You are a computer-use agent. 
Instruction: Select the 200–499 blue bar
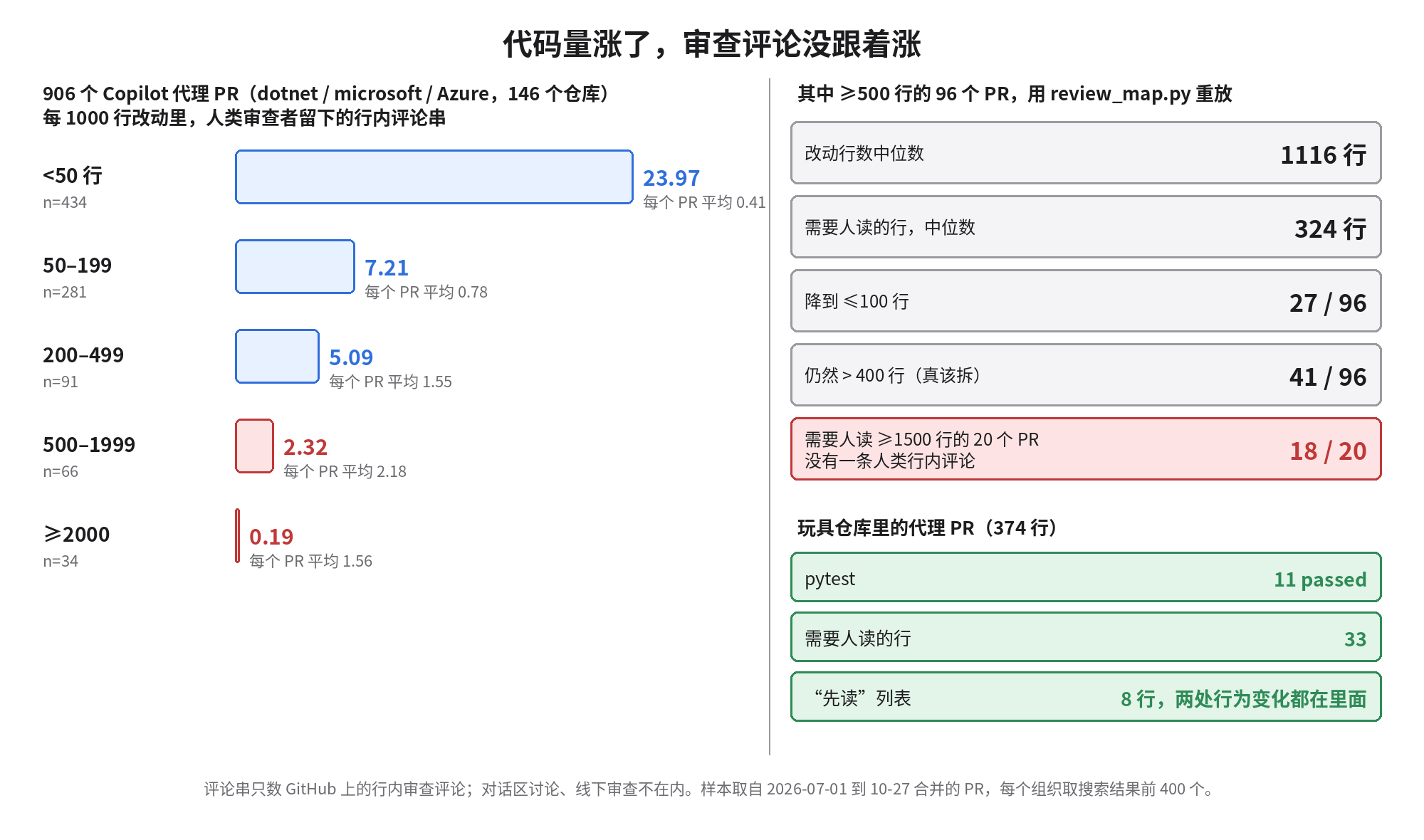(277, 357)
